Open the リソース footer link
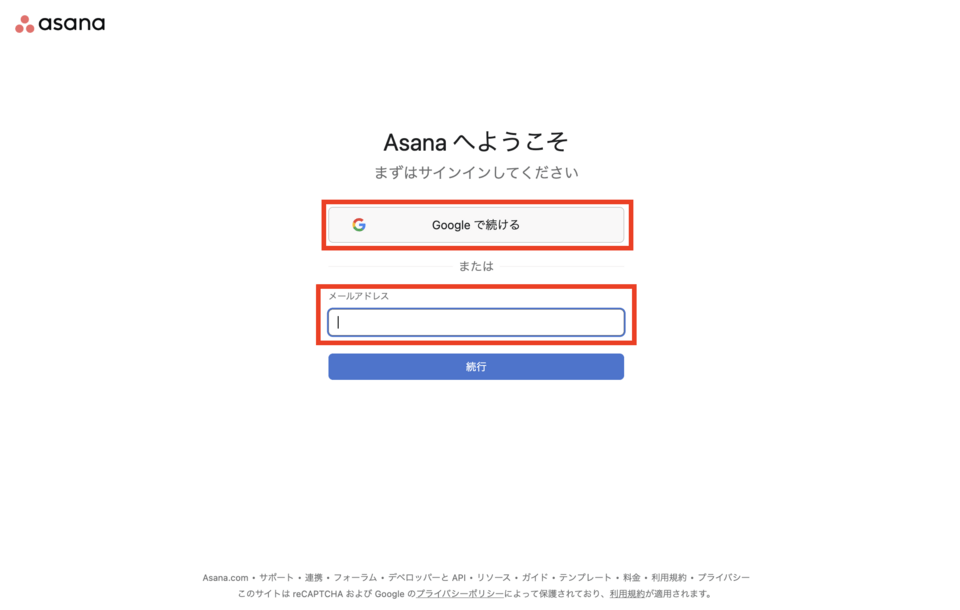The height and width of the screenshot is (610, 960). [x=491, y=577]
